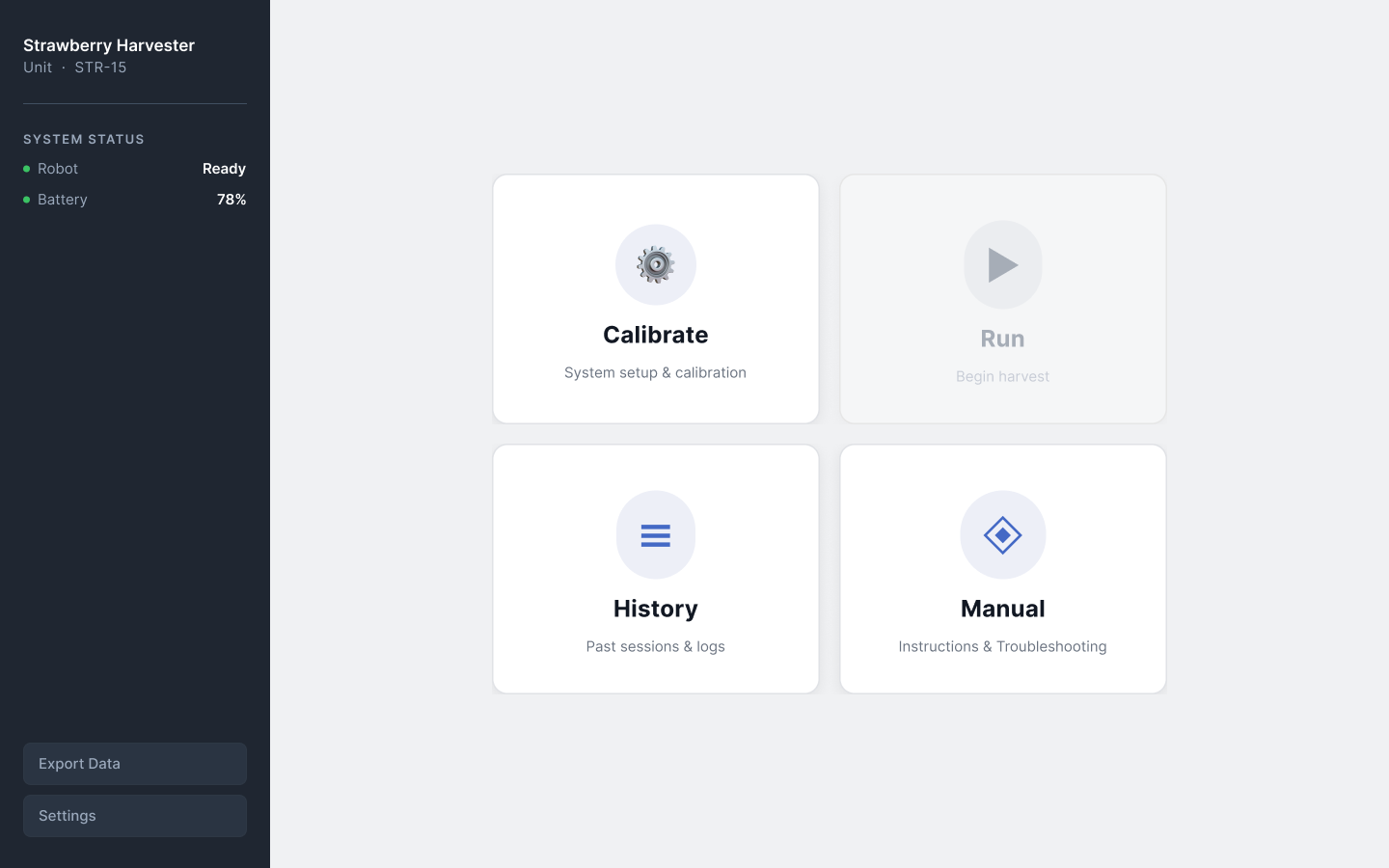
Task: Click the green Battery status dot
Action: pos(27,200)
